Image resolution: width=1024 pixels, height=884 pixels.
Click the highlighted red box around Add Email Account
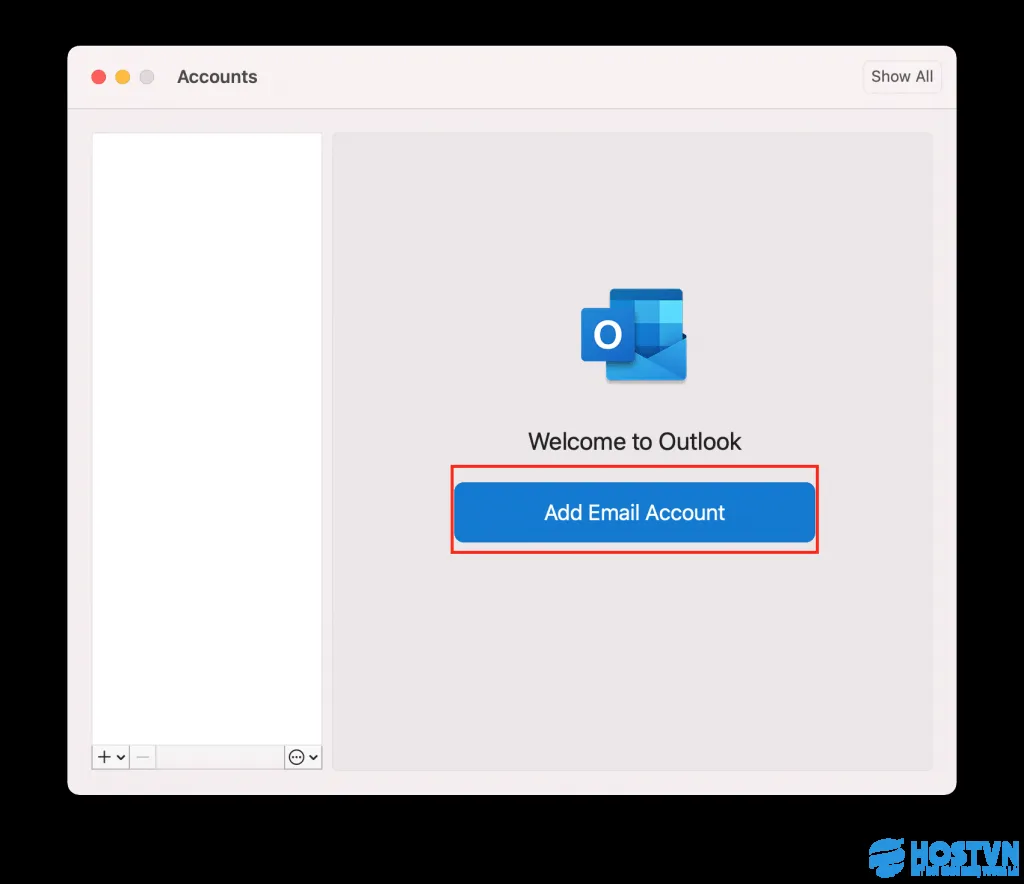634,466
